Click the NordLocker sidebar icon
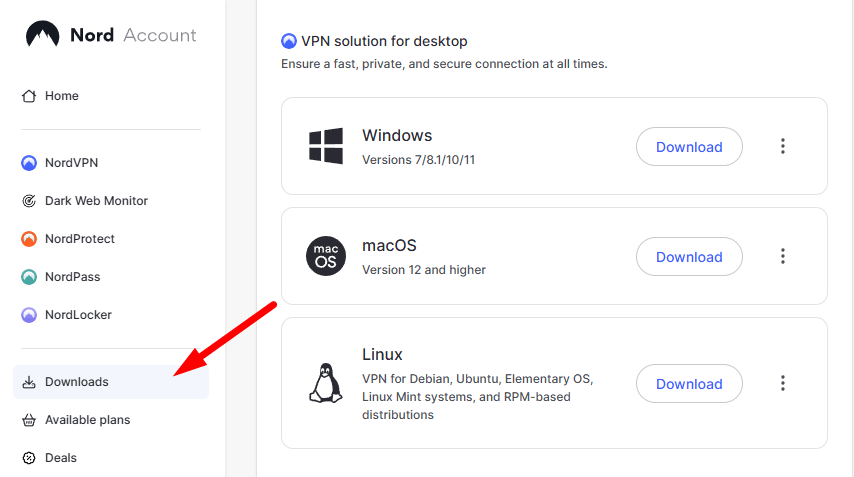 (x=29, y=315)
